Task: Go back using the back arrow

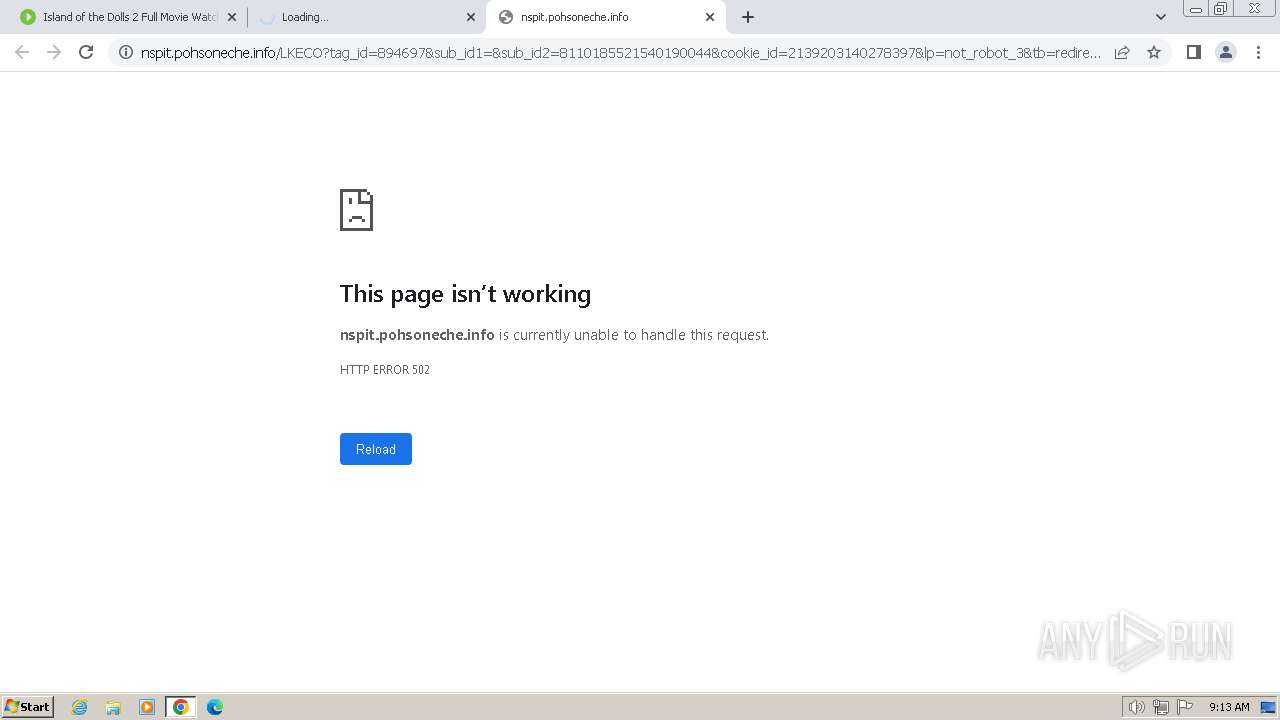Action: point(22,52)
